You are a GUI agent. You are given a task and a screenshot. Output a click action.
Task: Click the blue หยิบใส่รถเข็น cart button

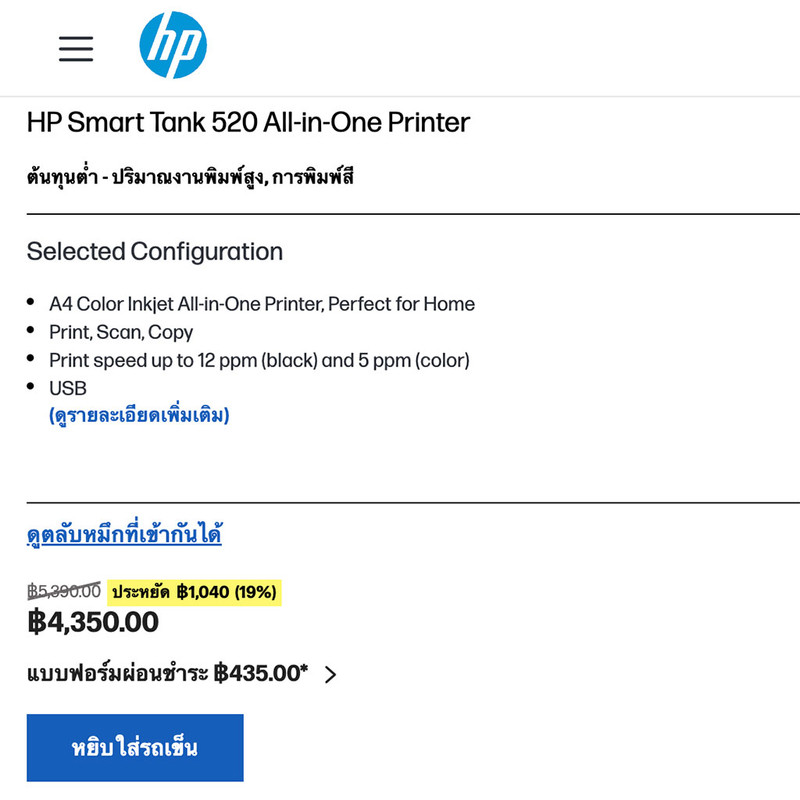coord(135,747)
